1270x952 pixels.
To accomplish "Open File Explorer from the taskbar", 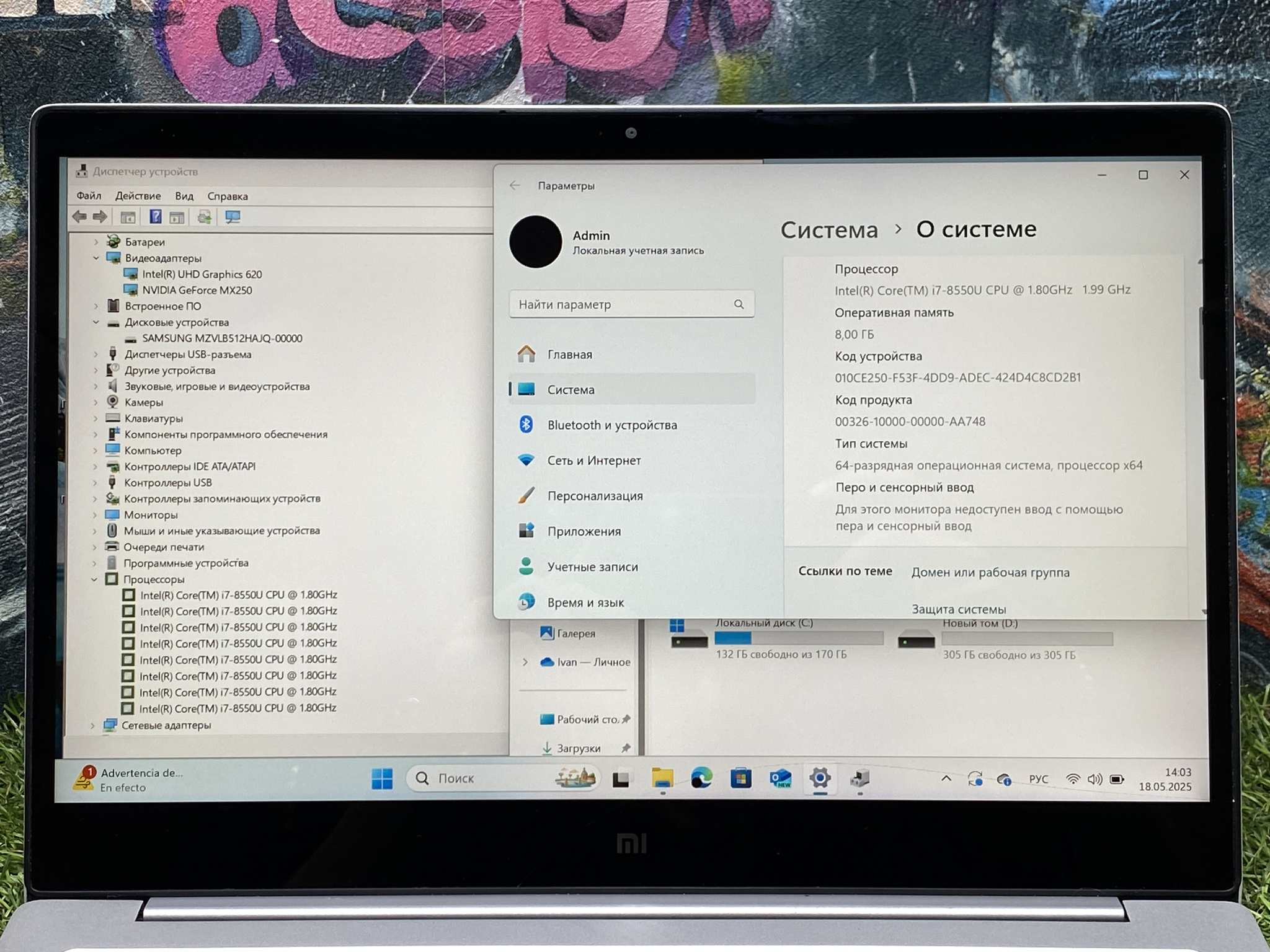I will click(662, 778).
